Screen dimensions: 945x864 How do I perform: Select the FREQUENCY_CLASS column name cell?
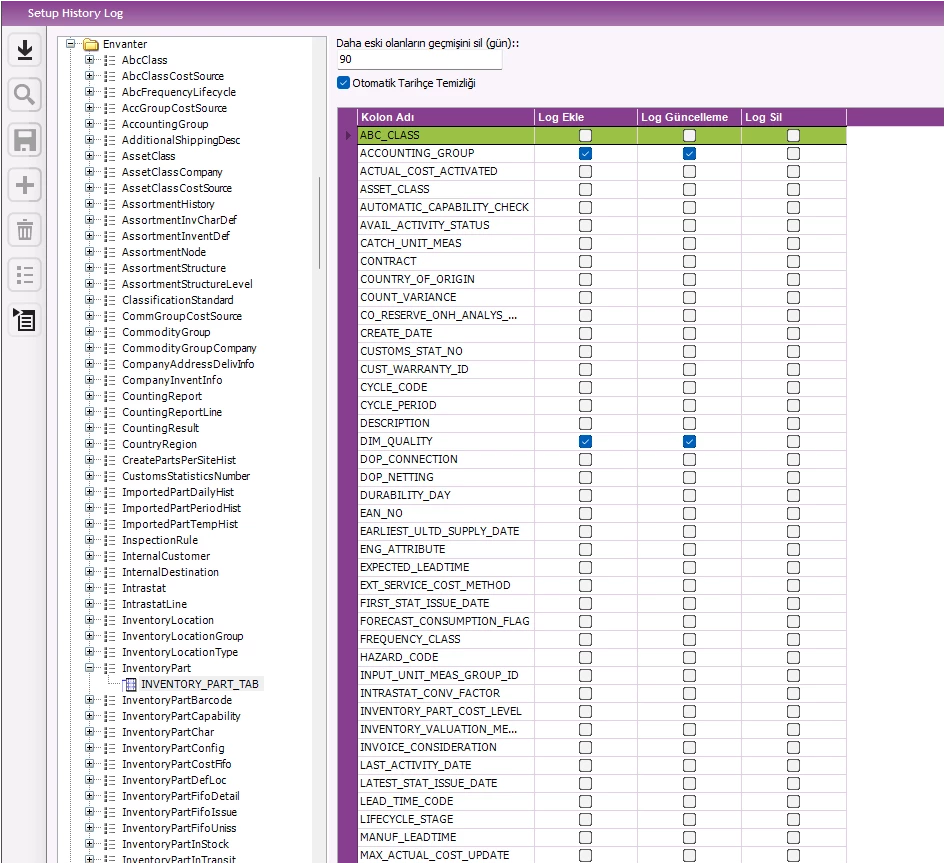point(445,639)
